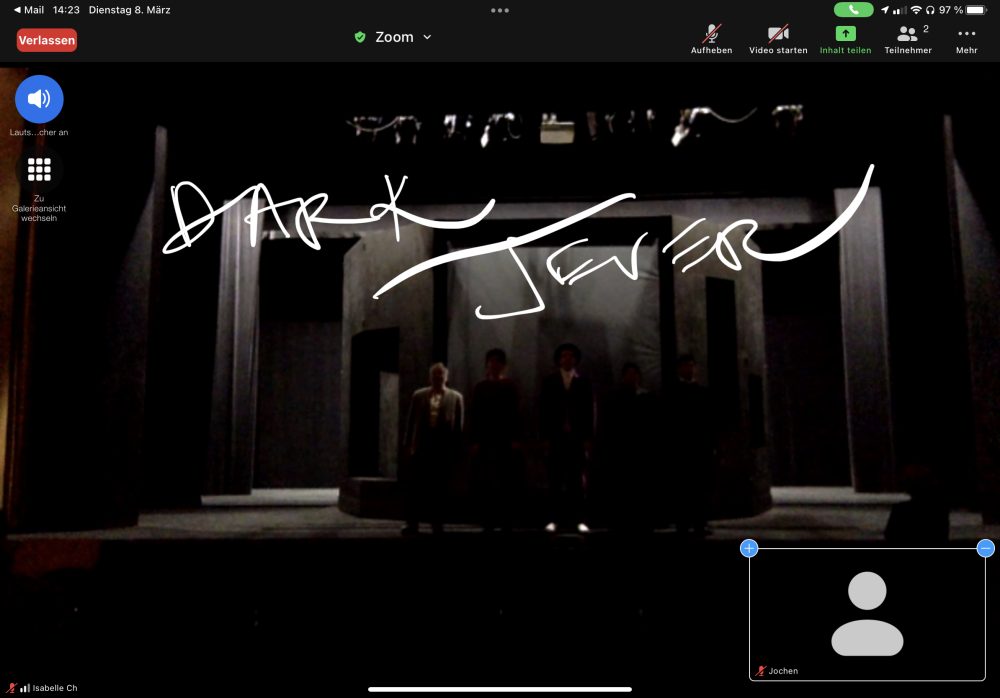Tap the battery status icon
The height and width of the screenshot is (698, 1000).
[x=976, y=10]
